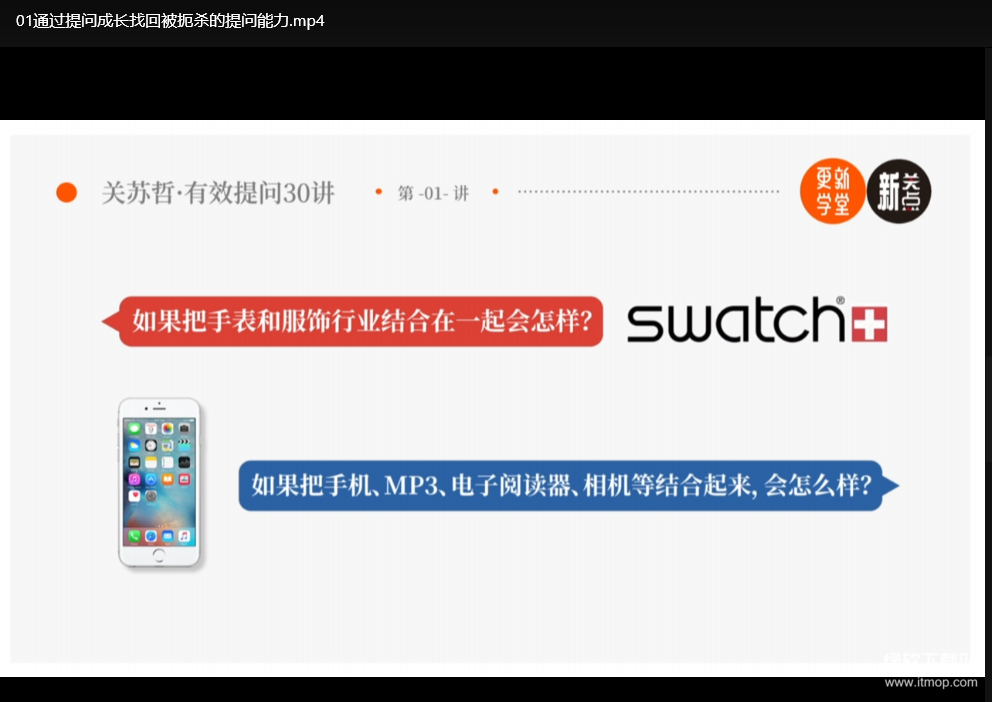Click the red bubble asking about 手表和服饰行业
992x702 pixels.
[x=353, y=321]
